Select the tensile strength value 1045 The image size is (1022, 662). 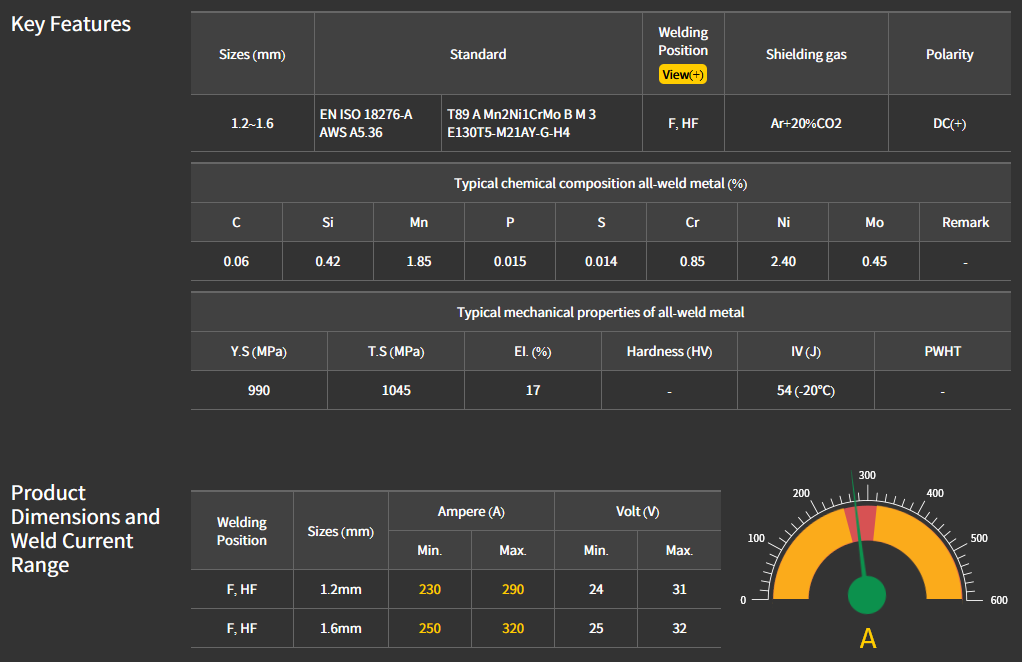click(396, 390)
